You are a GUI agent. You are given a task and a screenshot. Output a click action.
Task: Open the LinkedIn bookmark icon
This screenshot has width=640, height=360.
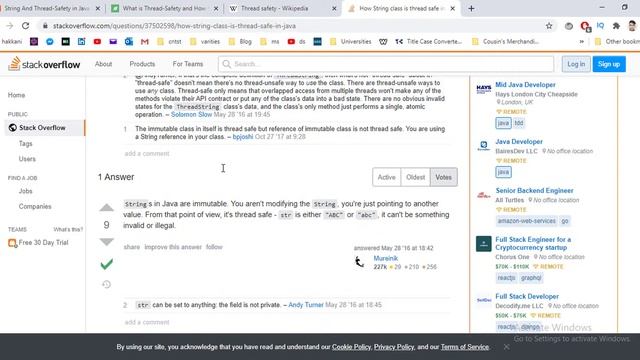tap(81, 42)
